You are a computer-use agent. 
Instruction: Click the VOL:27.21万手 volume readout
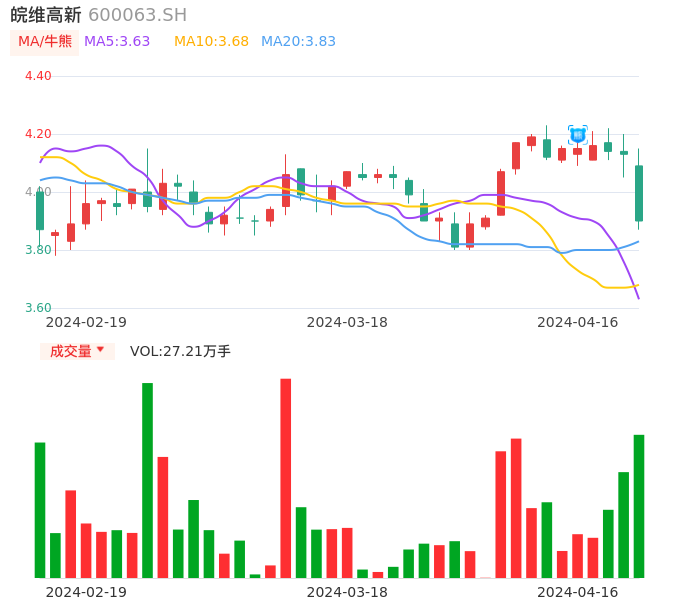(180, 351)
